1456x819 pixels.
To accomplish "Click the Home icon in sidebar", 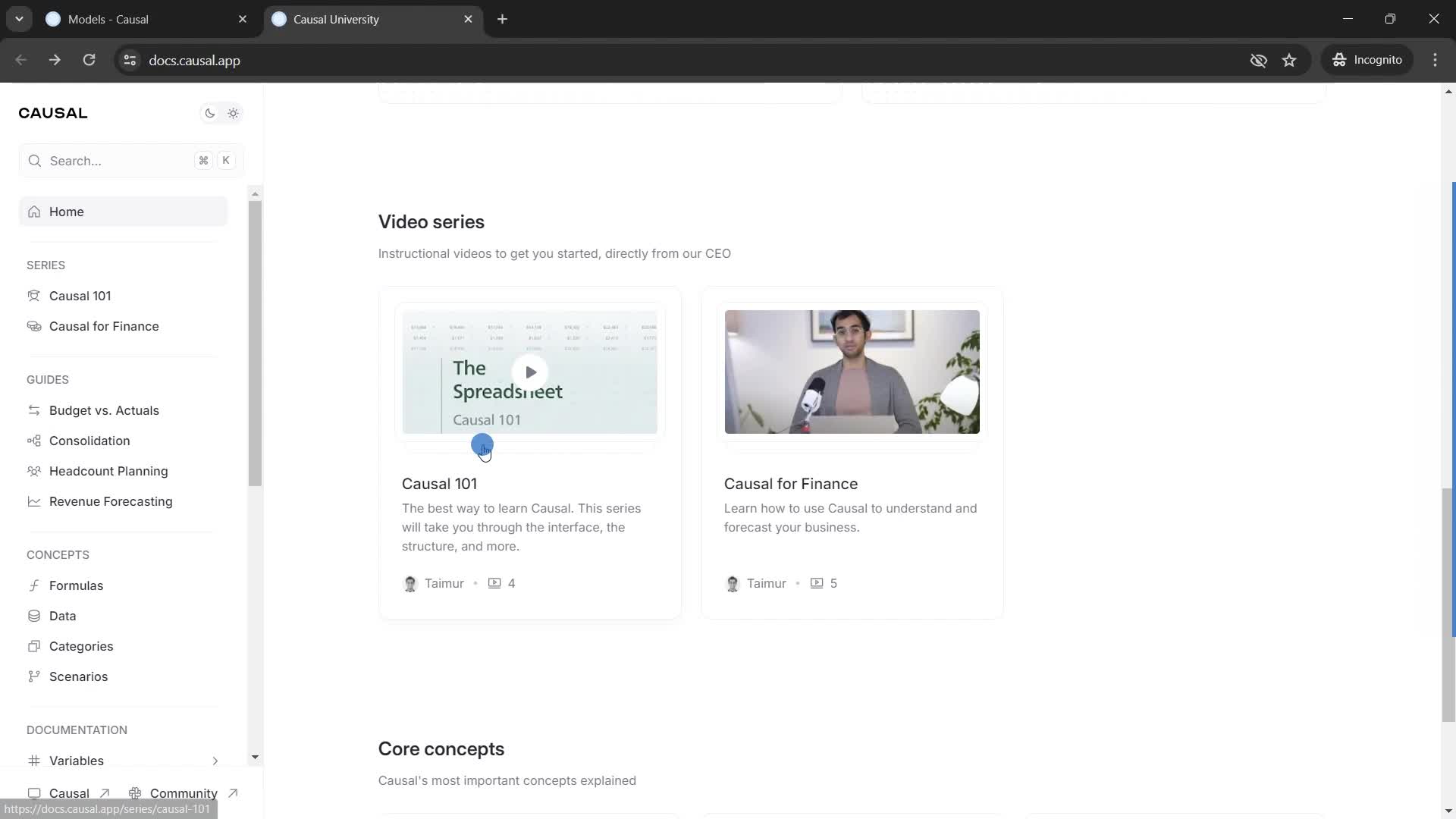I will click(x=34, y=211).
